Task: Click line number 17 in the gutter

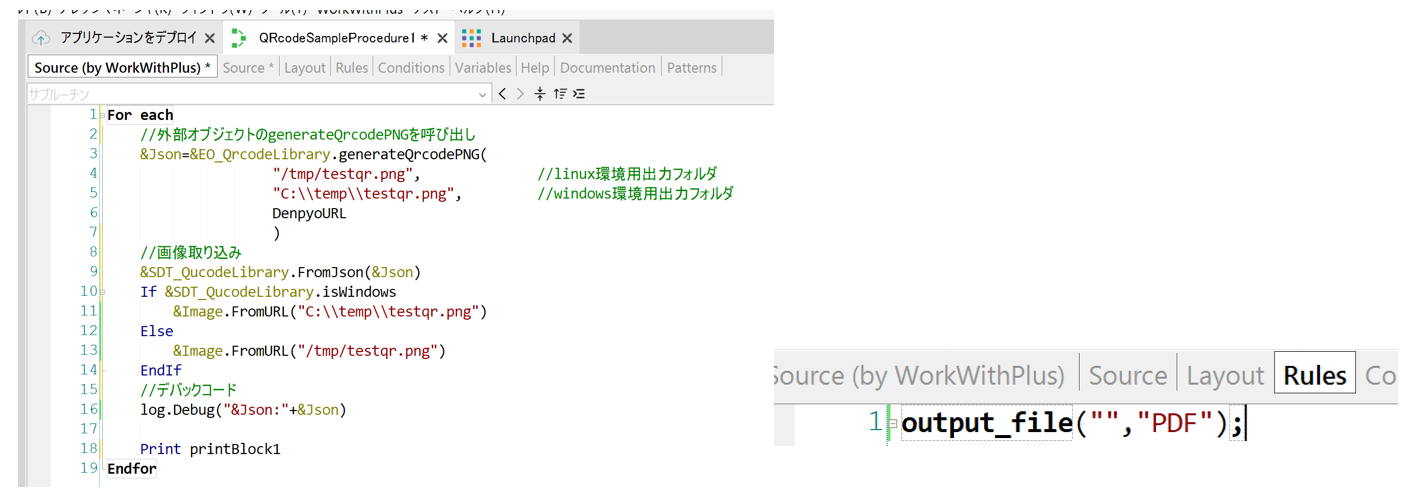Action: pyautogui.click(x=90, y=429)
